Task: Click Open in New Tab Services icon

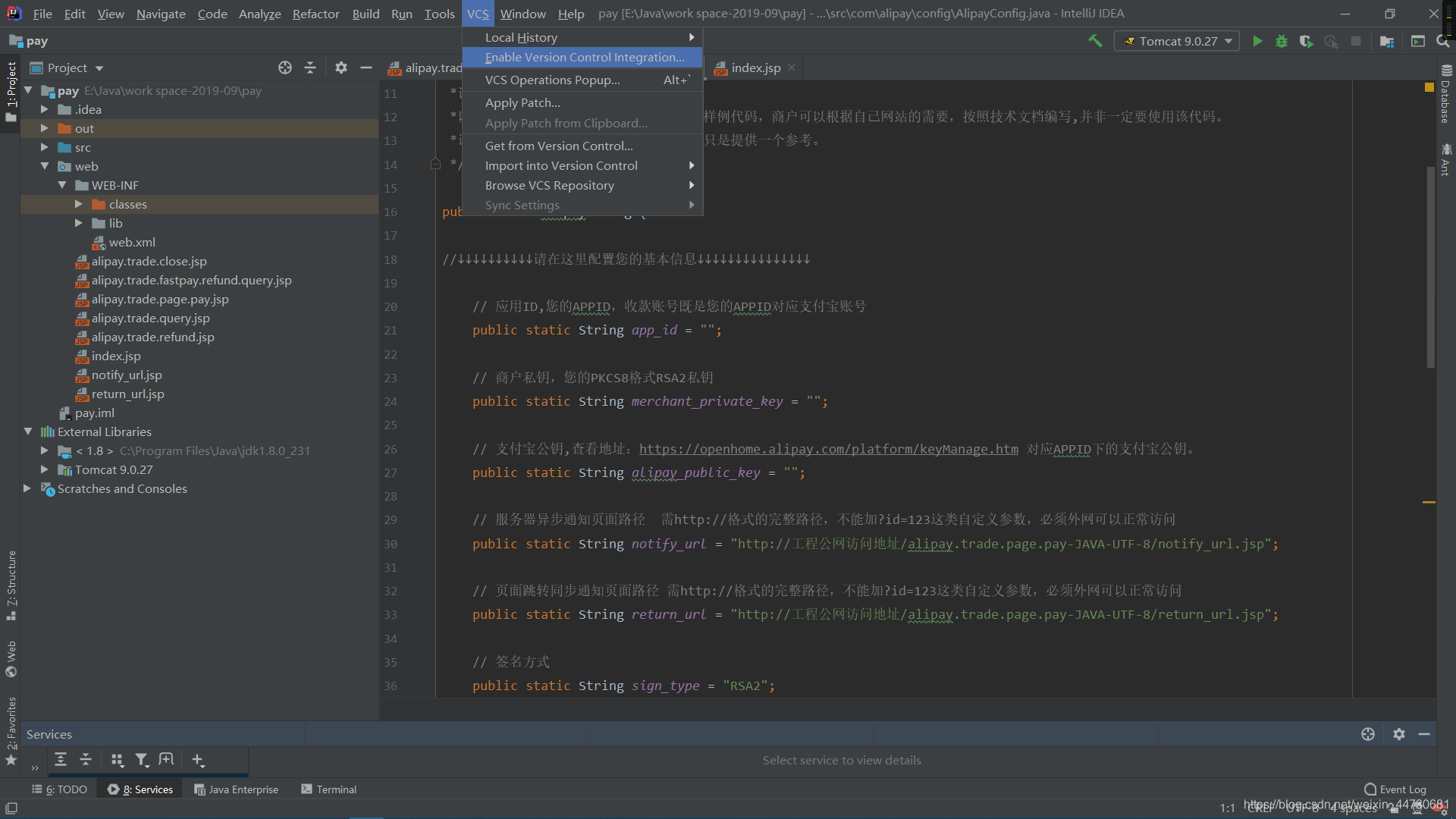Action: click(166, 759)
